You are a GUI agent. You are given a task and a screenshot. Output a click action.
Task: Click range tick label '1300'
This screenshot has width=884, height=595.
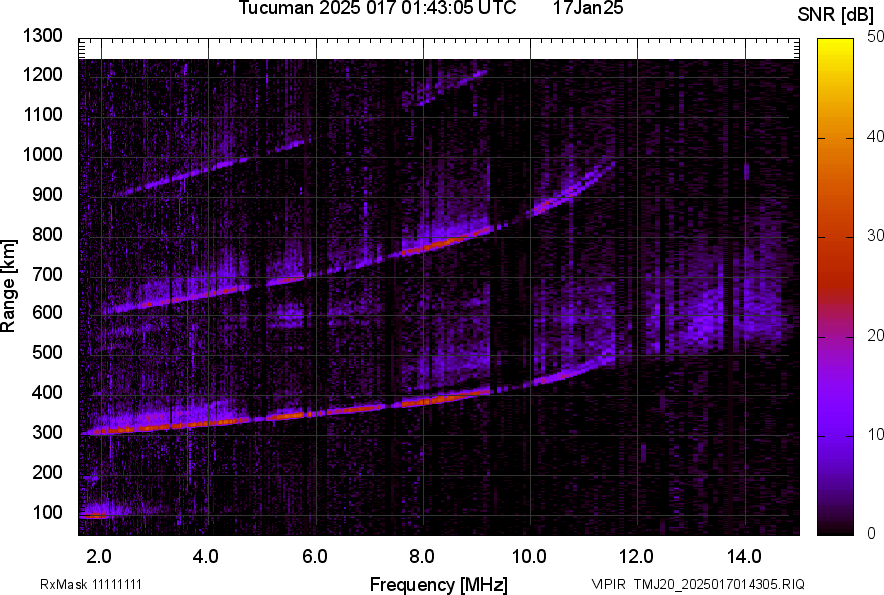[42, 36]
